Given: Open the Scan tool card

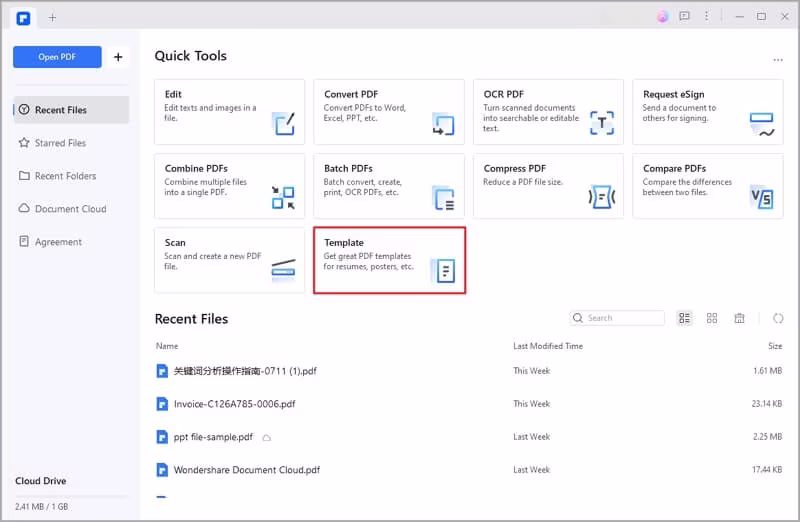Looking at the screenshot, I should [229, 260].
